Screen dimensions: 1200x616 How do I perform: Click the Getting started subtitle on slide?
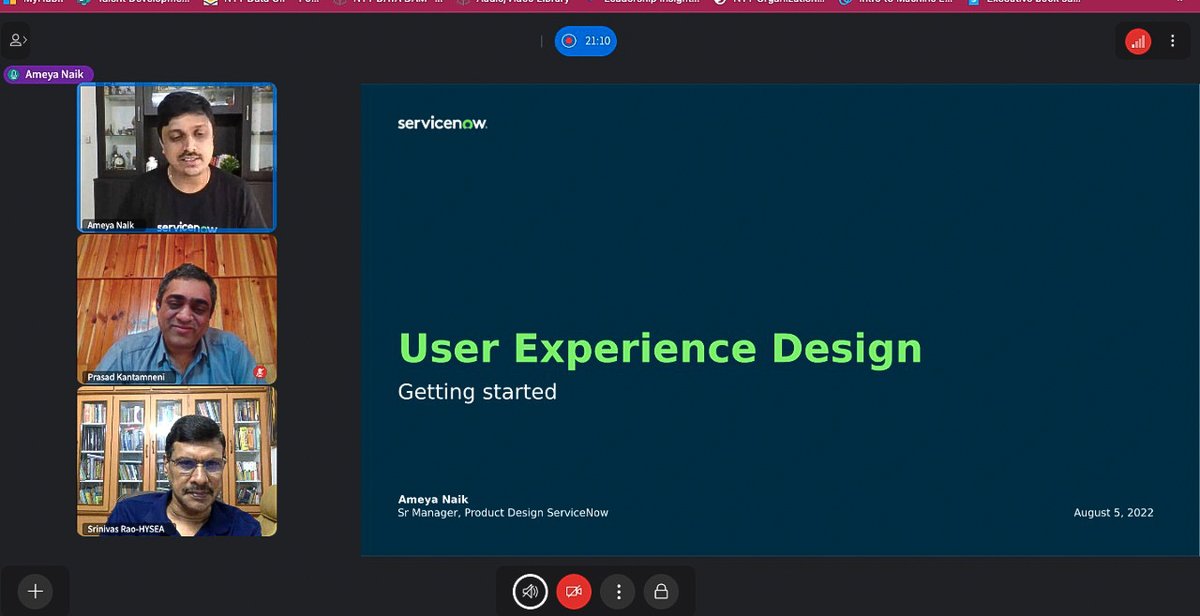coord(477,392)
